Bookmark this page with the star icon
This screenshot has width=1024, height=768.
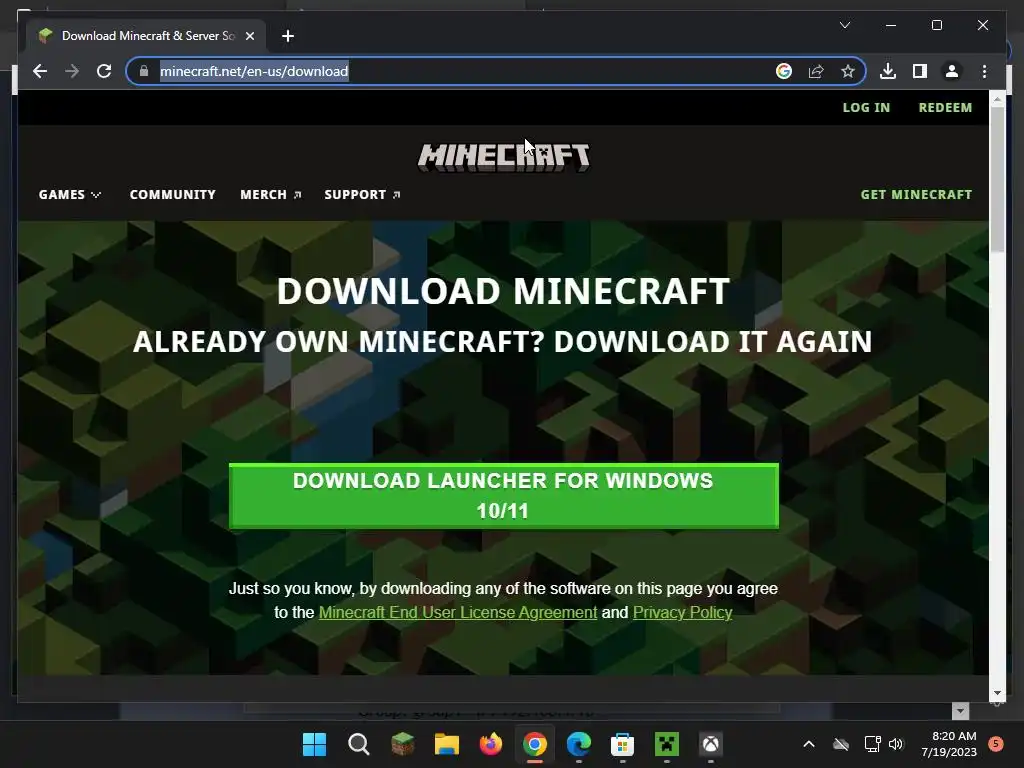pyautogui.click(x=848, y=71)
